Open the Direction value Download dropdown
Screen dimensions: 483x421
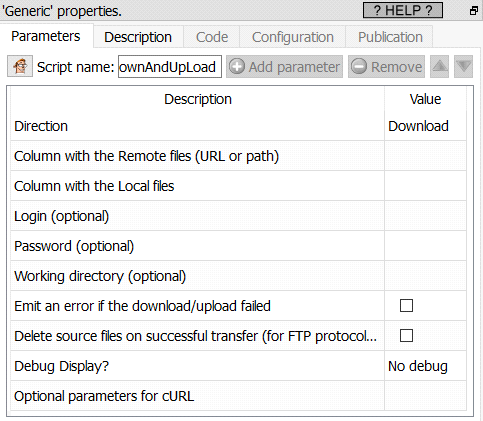[425, 126]
